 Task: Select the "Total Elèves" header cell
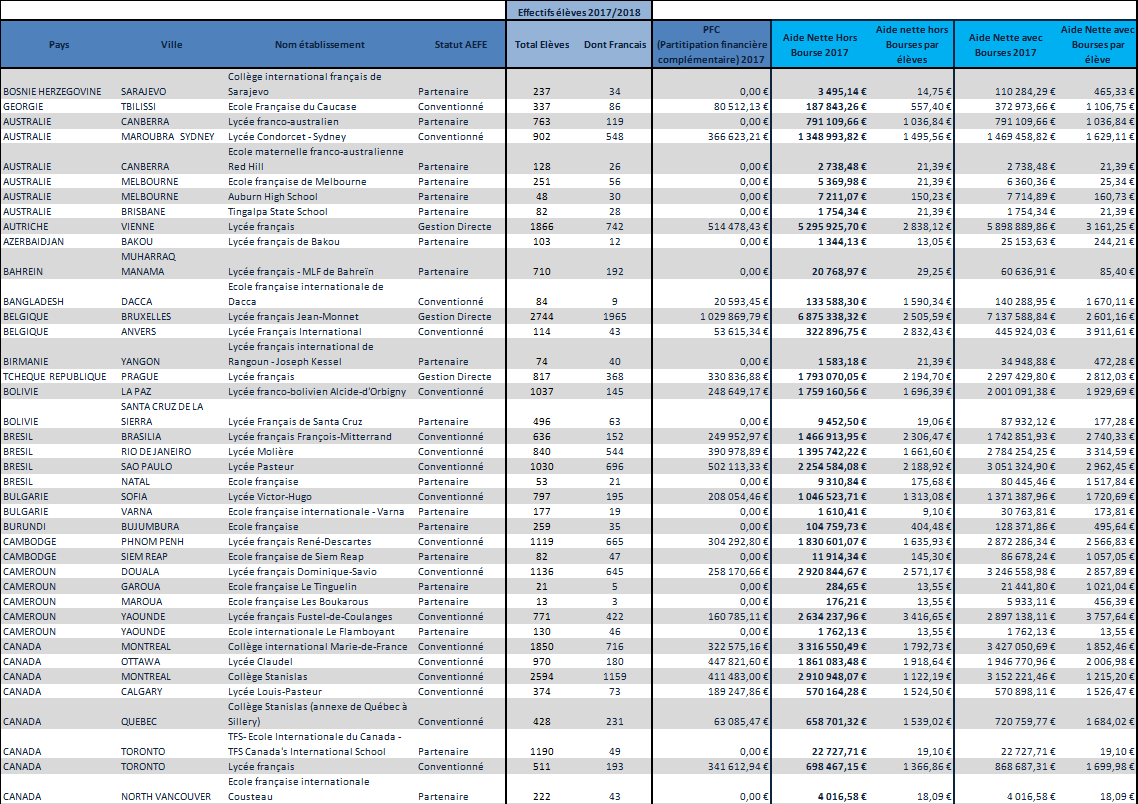coord(542,45)
